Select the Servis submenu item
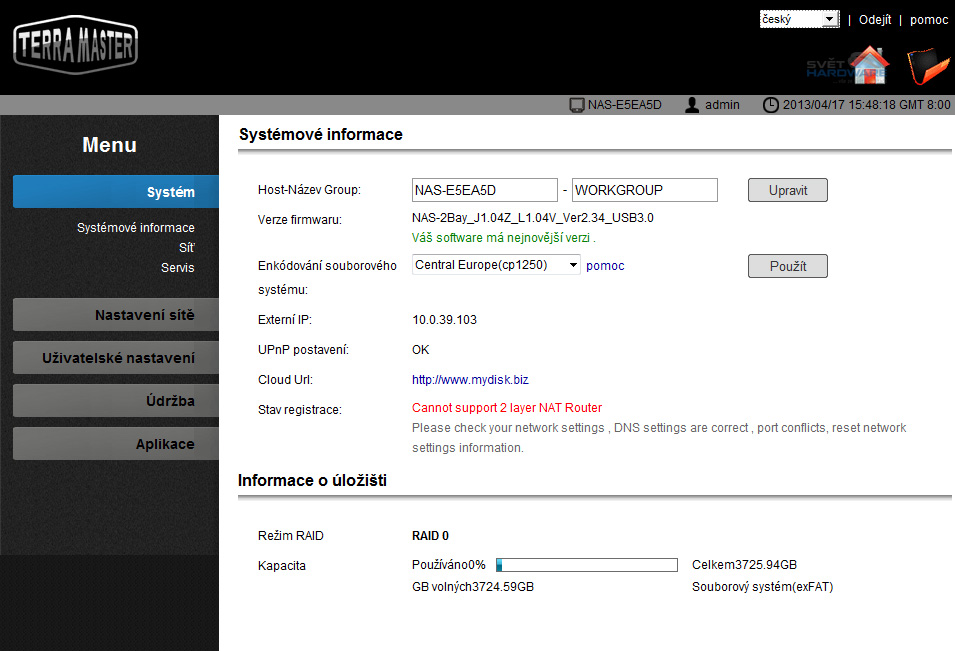This screenshot has height=651, width=955. coord(177,268)
